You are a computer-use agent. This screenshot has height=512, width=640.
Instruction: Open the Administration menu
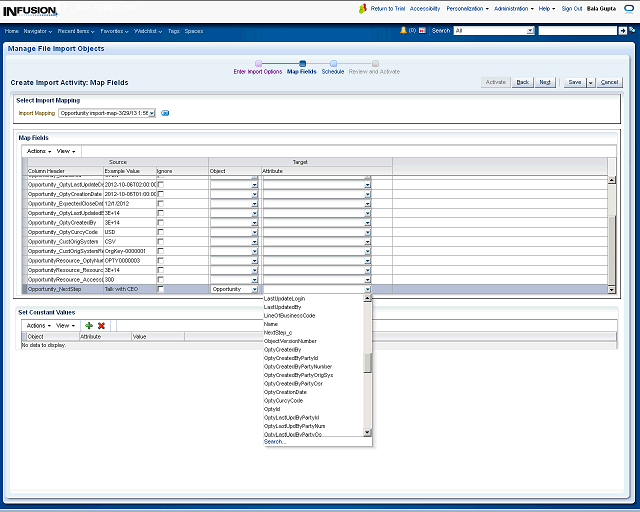(513, 9)
